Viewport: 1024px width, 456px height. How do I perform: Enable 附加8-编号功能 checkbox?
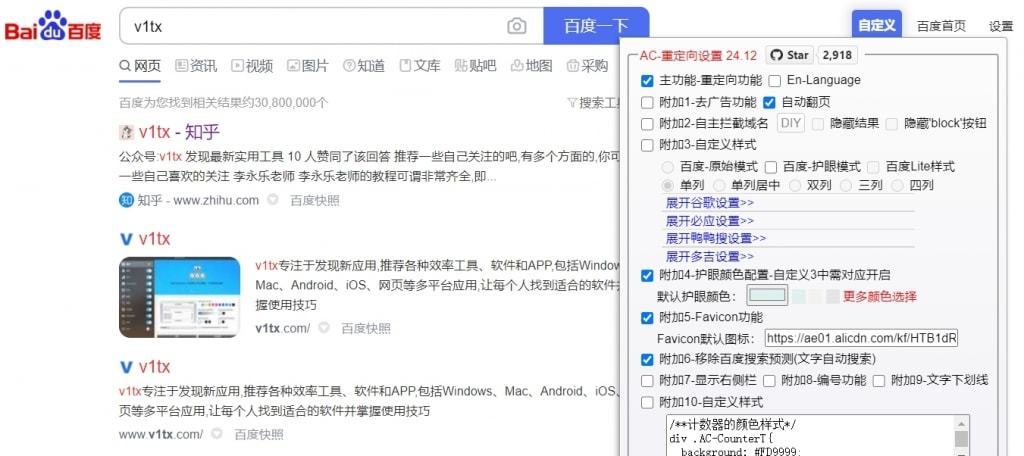[x=770, y=381]
